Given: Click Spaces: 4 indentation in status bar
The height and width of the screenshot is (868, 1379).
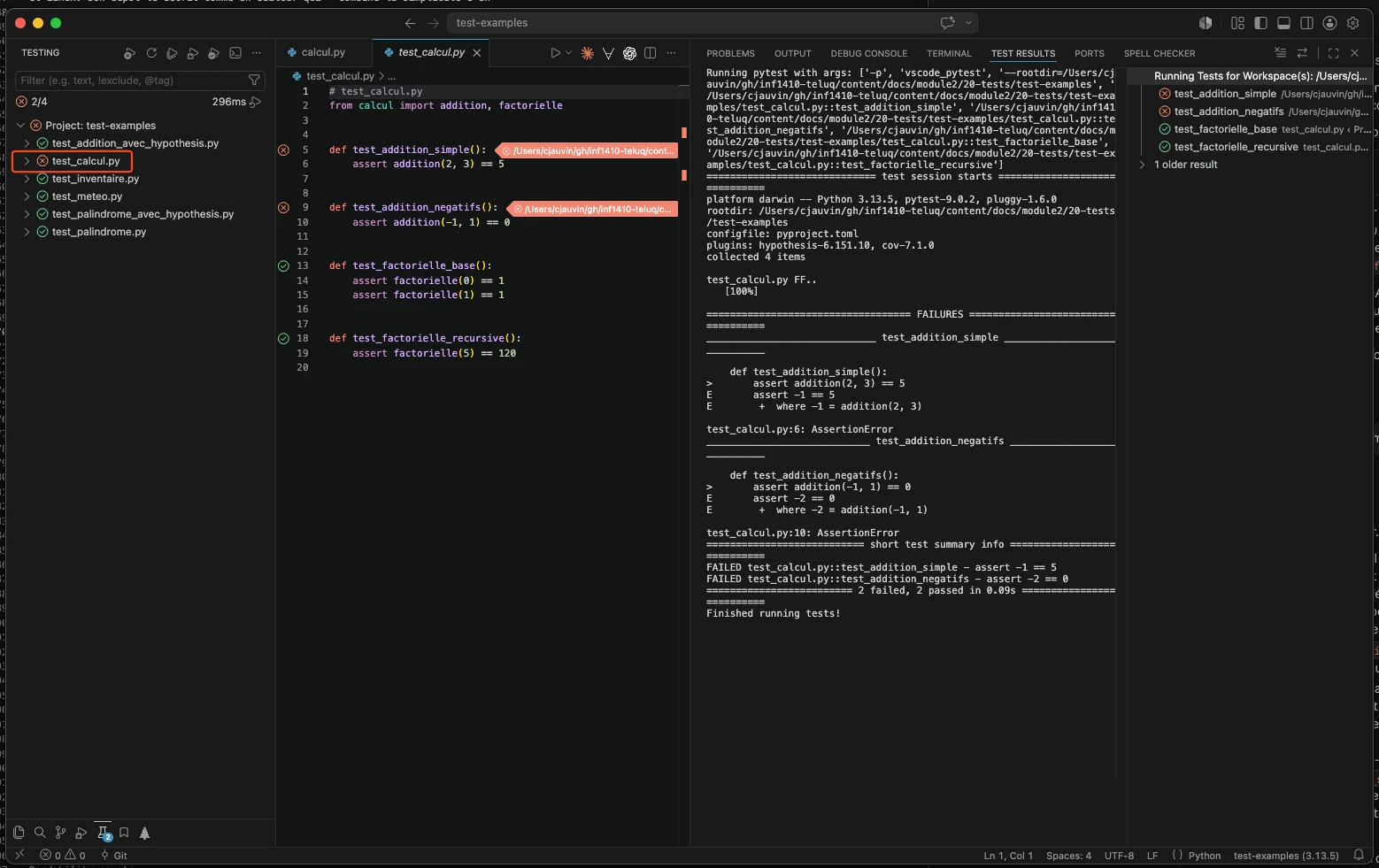Looking at the screenshot, I should coord(1068,856).
